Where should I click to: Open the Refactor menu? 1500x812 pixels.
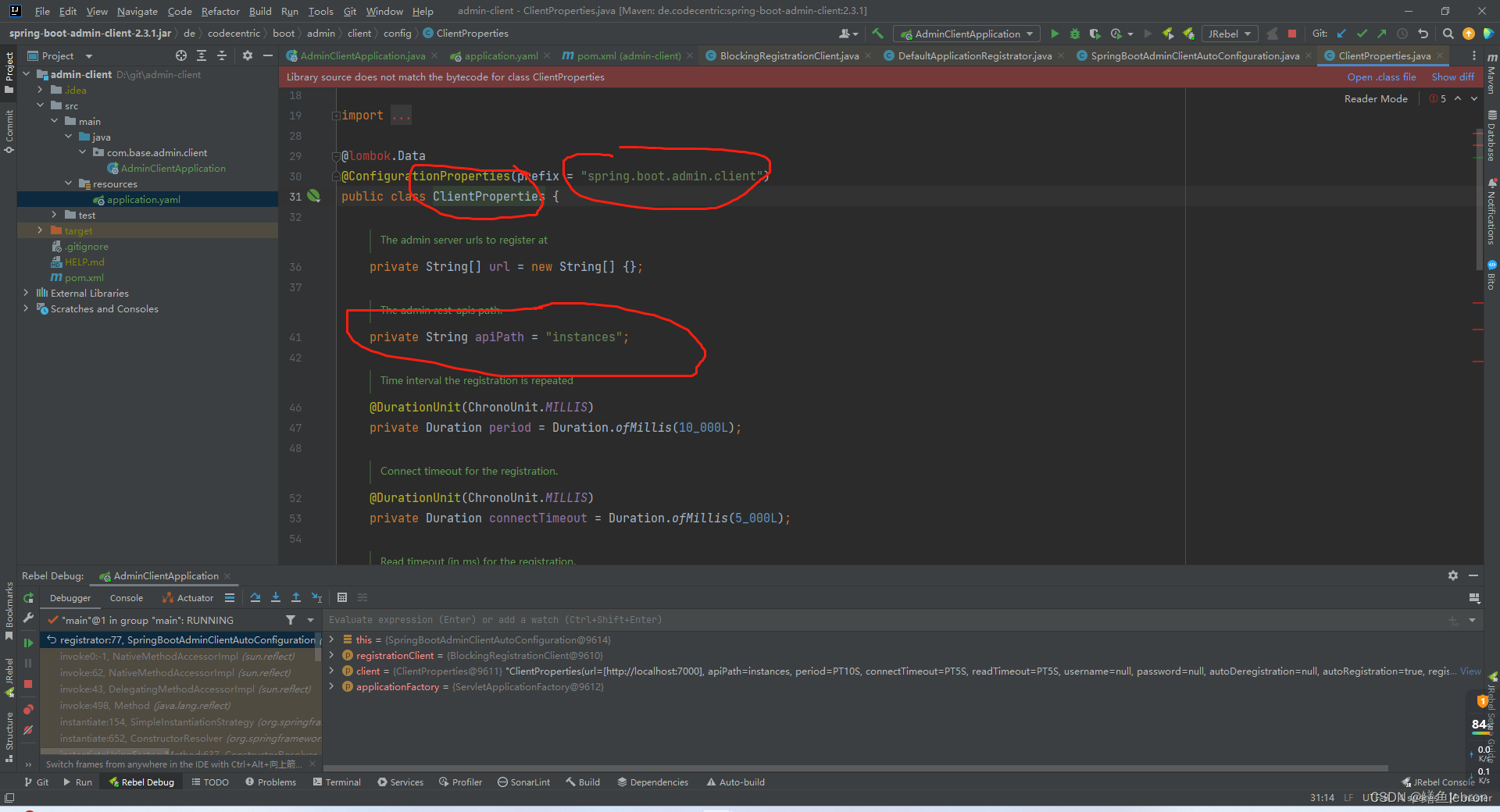click(220, 11)
